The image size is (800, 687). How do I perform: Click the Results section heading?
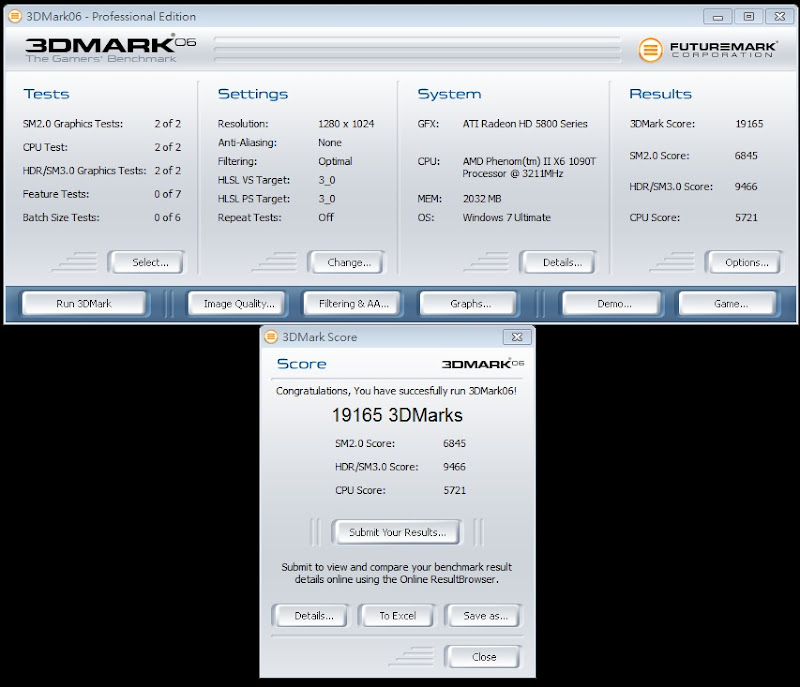[660, 94]
